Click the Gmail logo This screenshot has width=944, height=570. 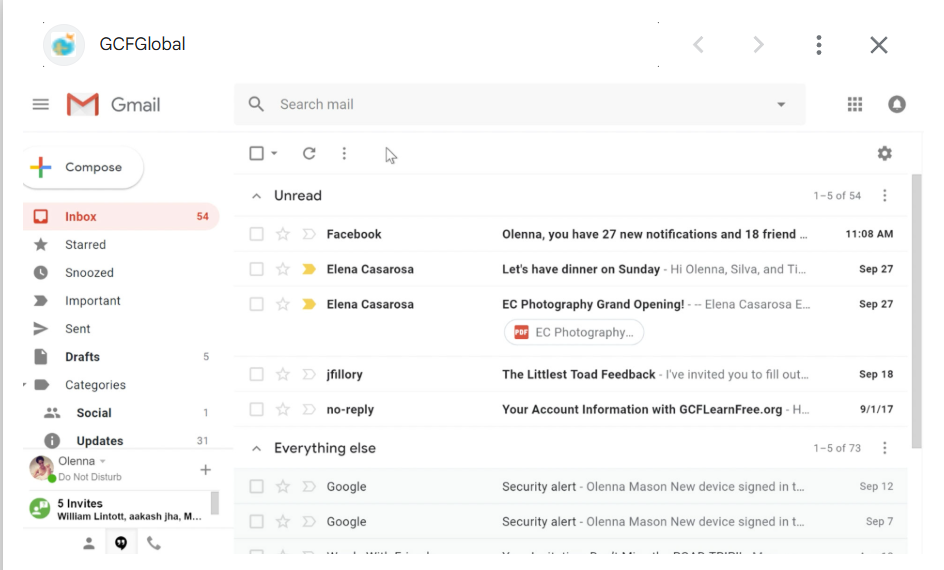click(113, 105)
